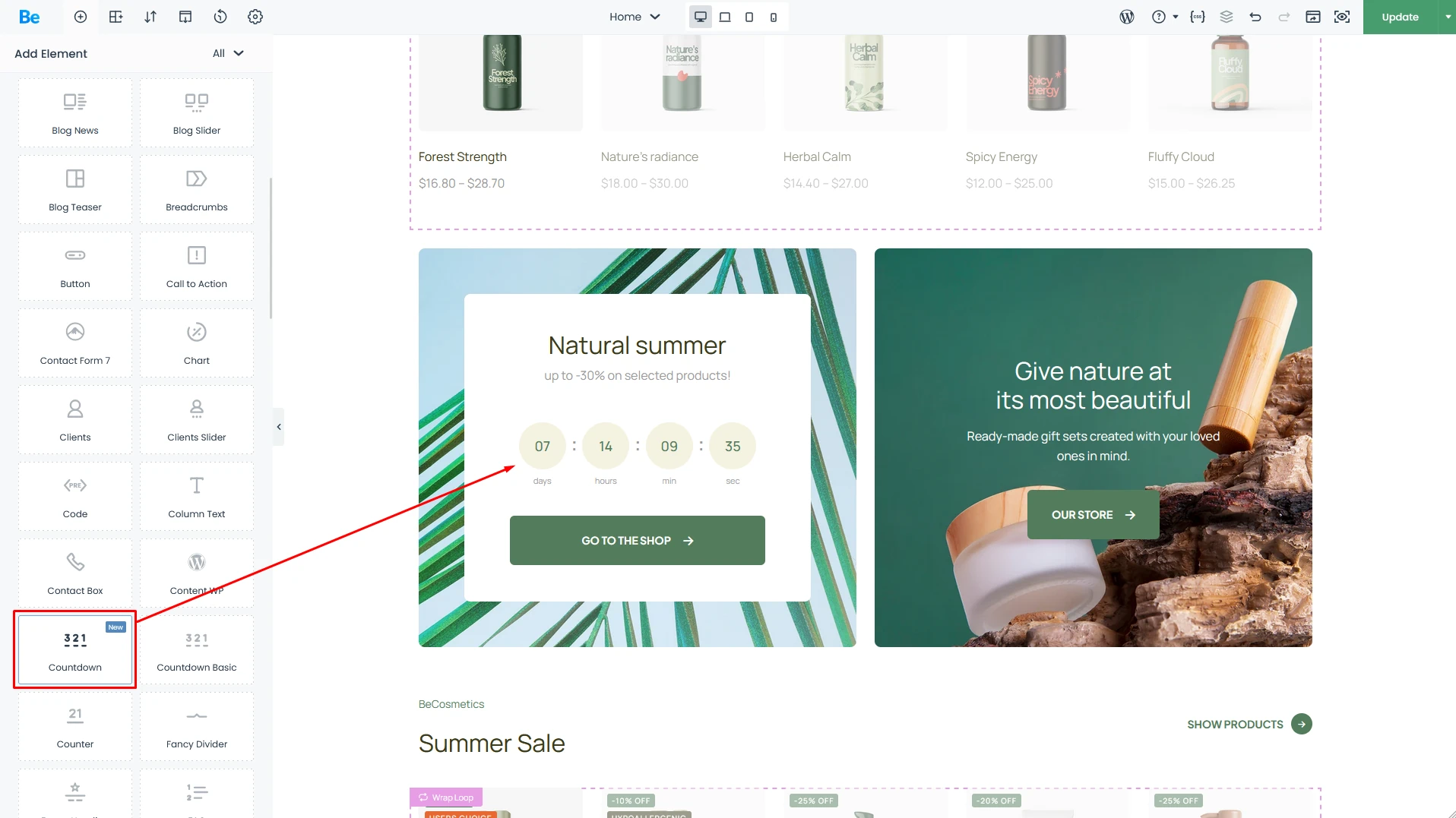Click the WordPress dashboard icon
The width and height of the screenshot is (1456, 818).
[1127, 17]
